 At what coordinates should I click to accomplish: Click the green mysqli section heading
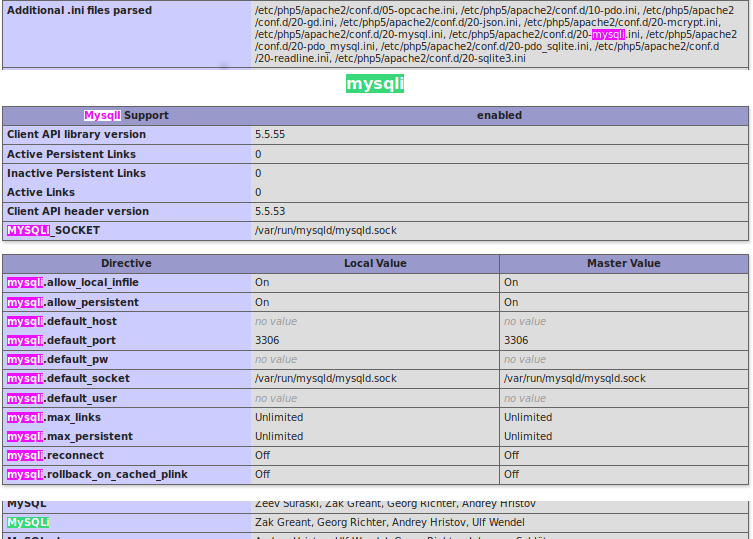pos(375,84)
